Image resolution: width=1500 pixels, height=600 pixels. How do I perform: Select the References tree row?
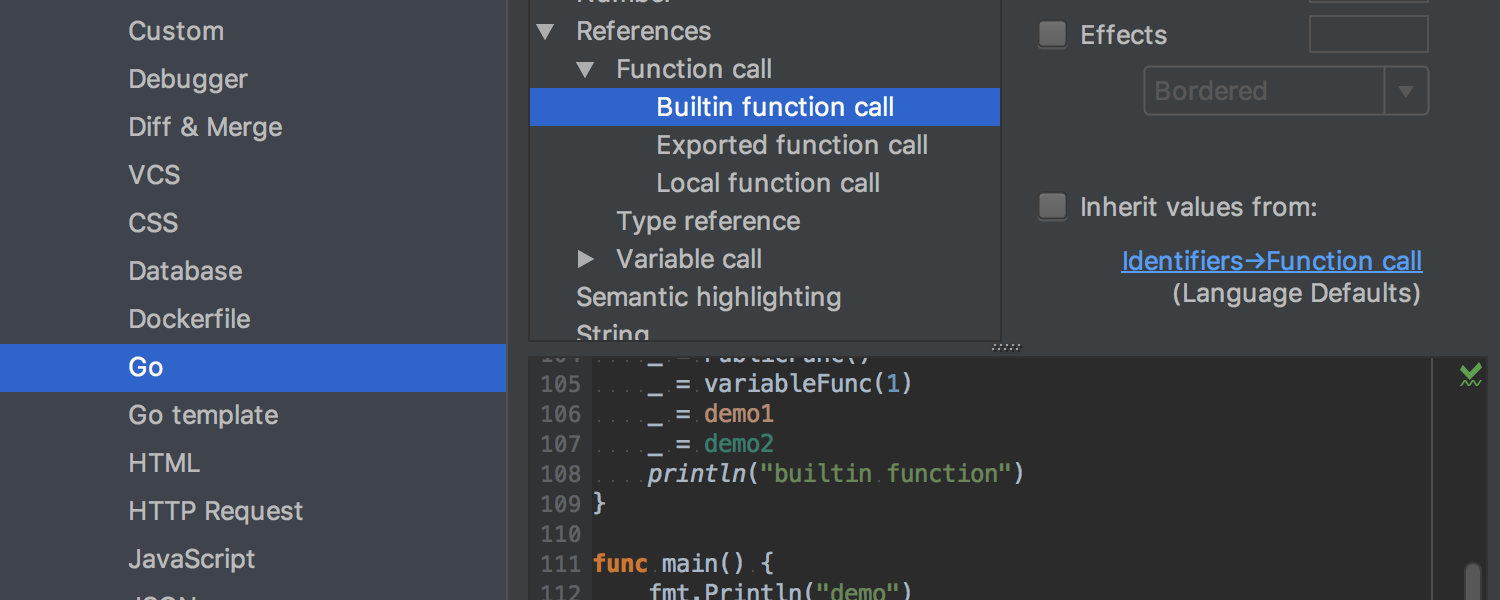pyautogui.click(x=765, y=31)
